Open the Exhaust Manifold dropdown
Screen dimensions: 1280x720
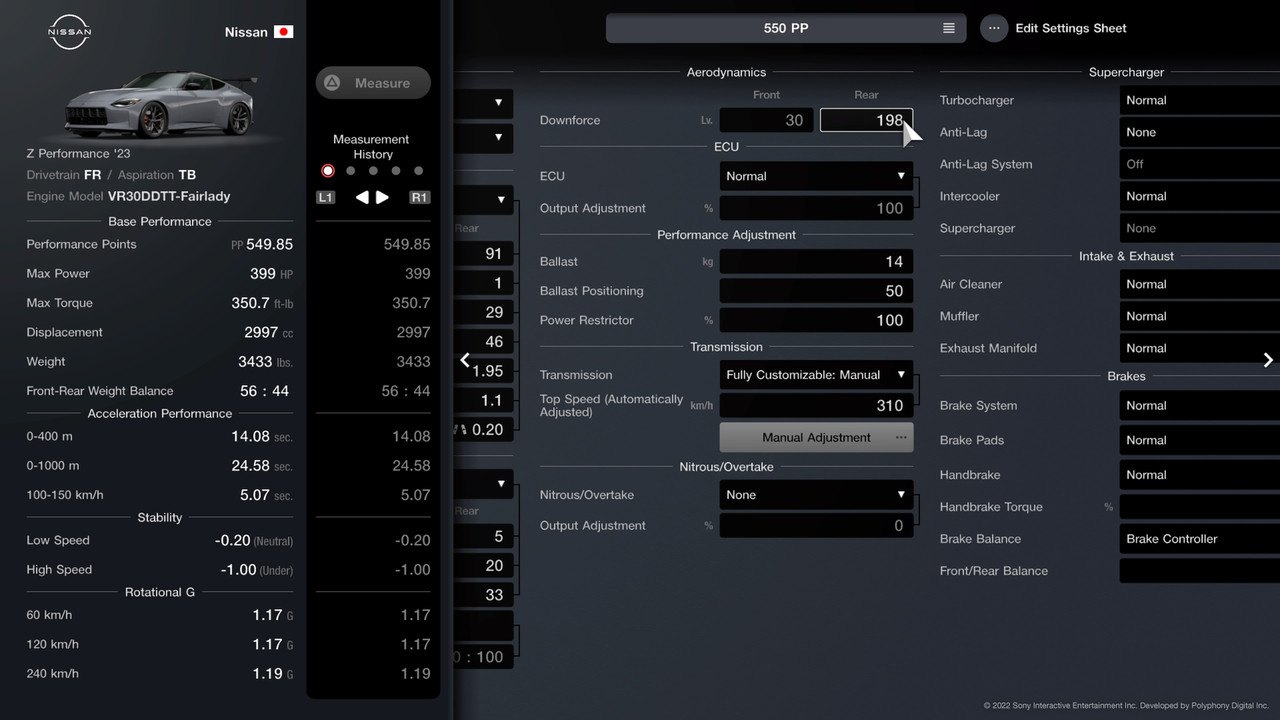click(1199, 348)
